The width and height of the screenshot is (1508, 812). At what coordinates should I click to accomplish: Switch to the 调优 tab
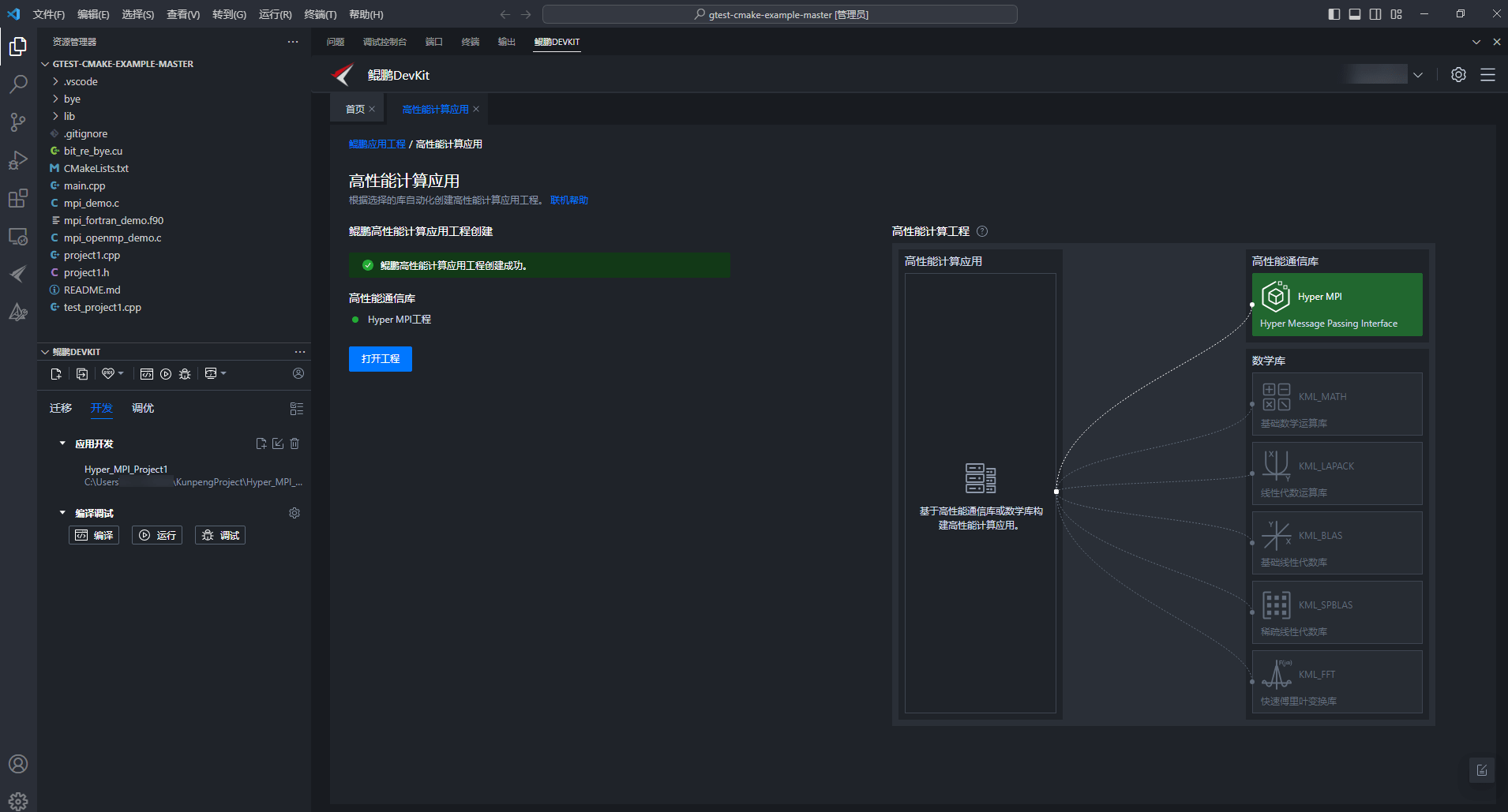coord(143,408)
